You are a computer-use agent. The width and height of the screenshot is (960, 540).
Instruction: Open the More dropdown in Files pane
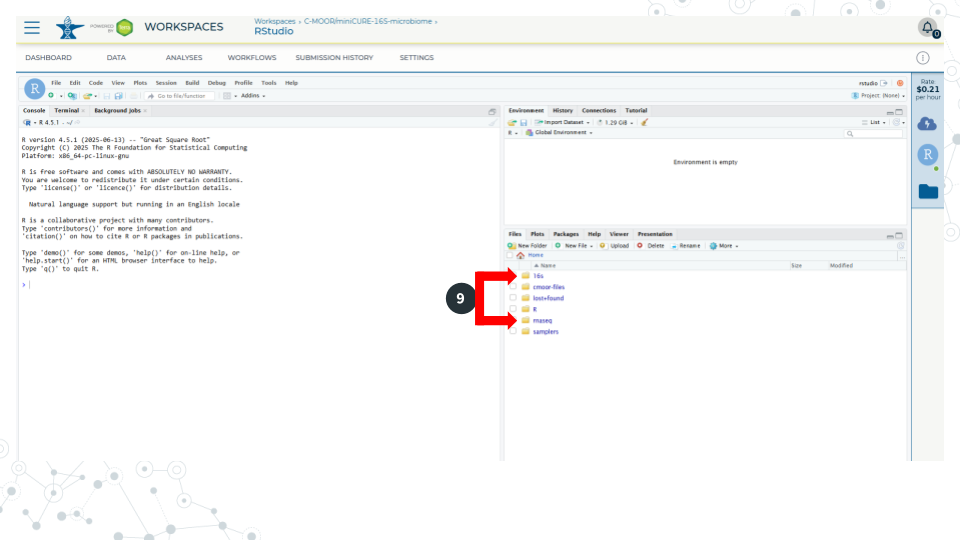pyautogui.click(x=724, y=246)
